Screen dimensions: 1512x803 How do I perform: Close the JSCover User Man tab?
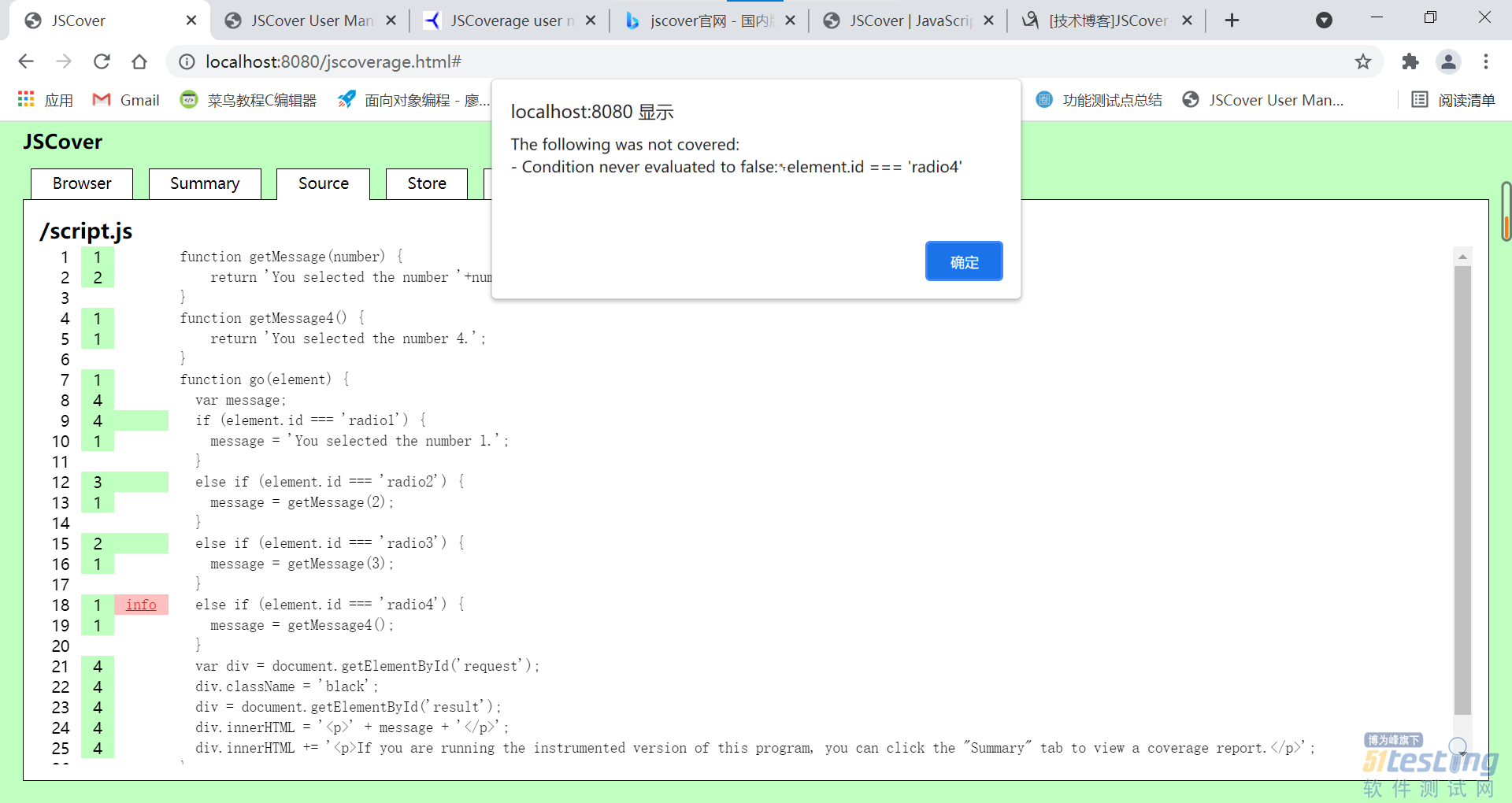[x=391, y=20]
